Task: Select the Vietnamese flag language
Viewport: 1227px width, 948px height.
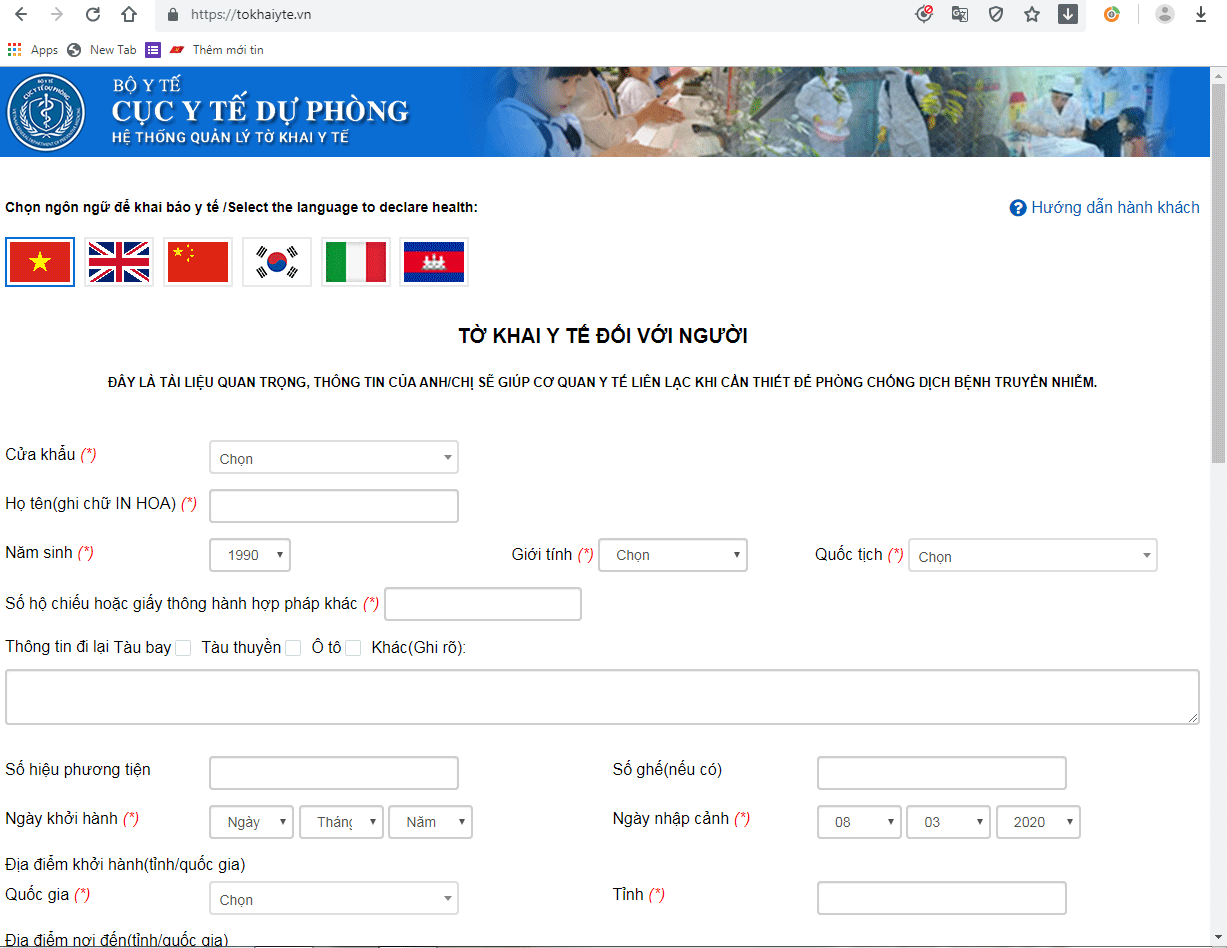Action: point(40,263)
